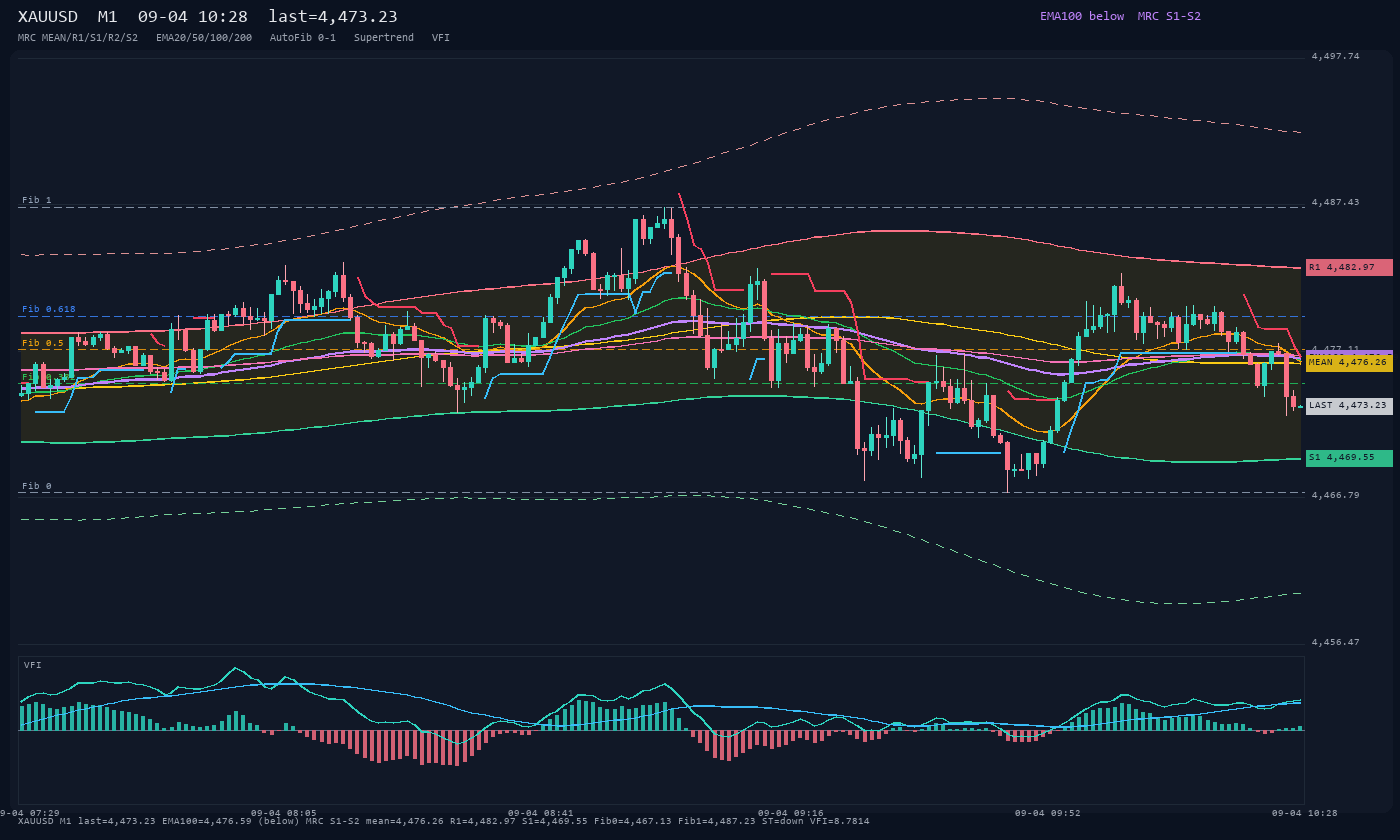Click "ST=down" in the bottom status line
The height and width of the screenshot is (840, 1400).
click(783, 821)
